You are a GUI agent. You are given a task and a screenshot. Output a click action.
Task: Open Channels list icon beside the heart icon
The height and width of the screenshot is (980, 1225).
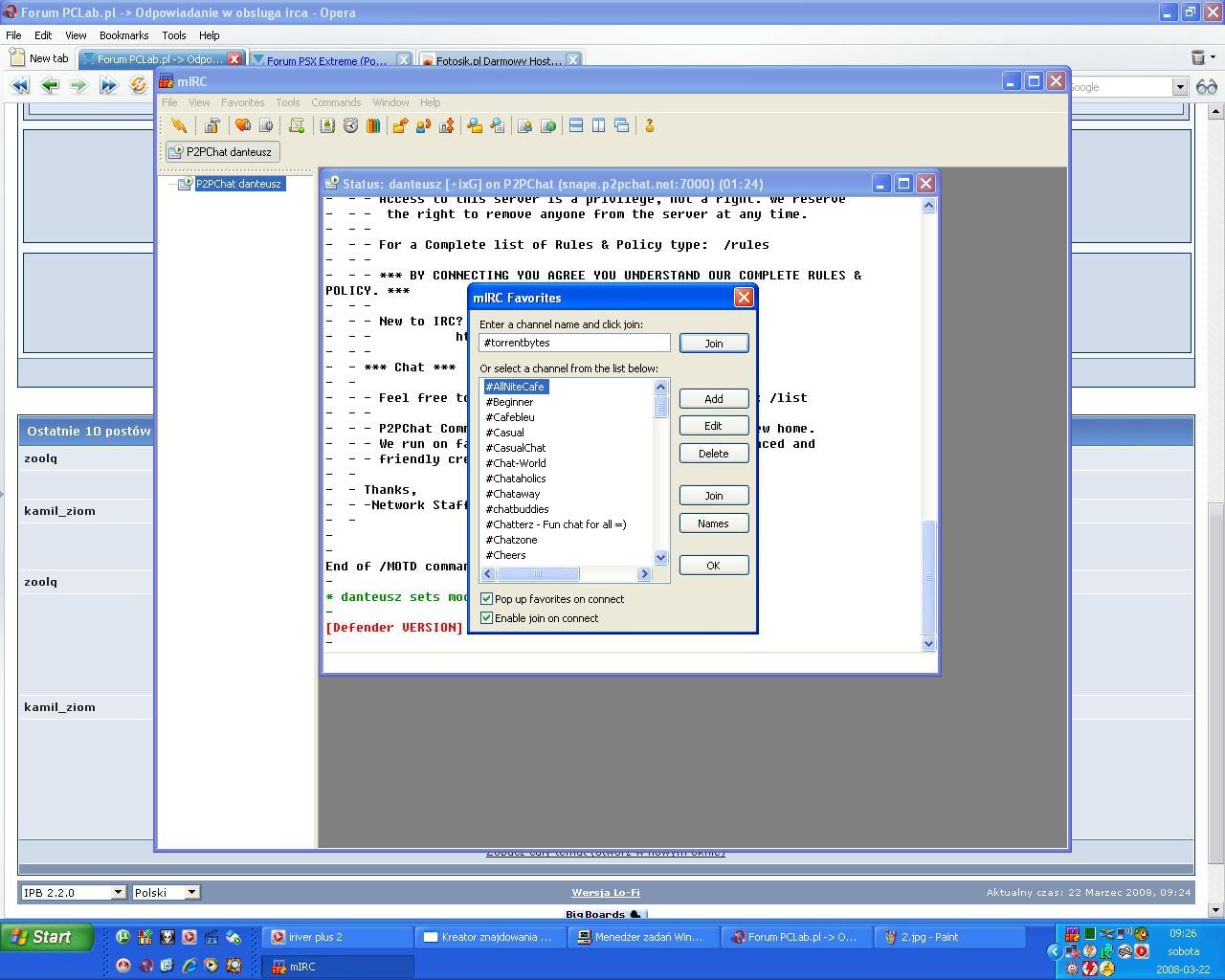[266, 125]
